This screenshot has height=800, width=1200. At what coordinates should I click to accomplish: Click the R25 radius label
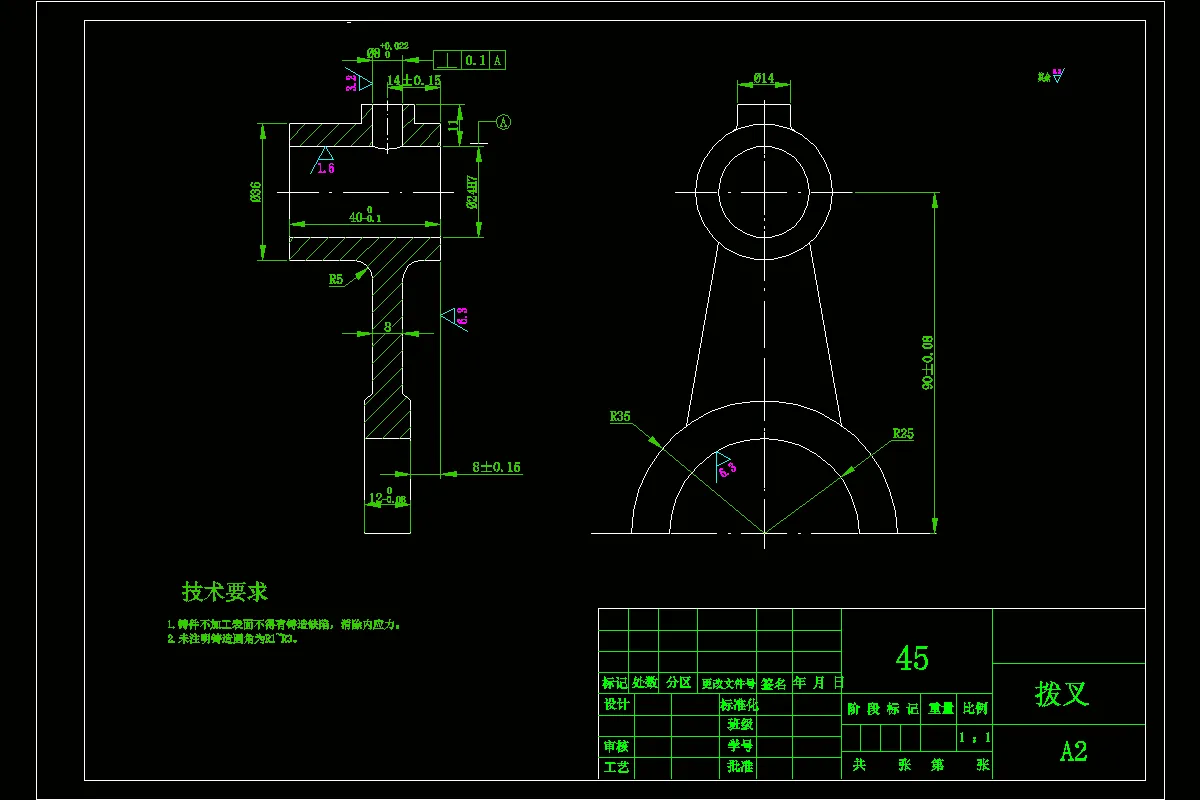(x=902, y=433)
